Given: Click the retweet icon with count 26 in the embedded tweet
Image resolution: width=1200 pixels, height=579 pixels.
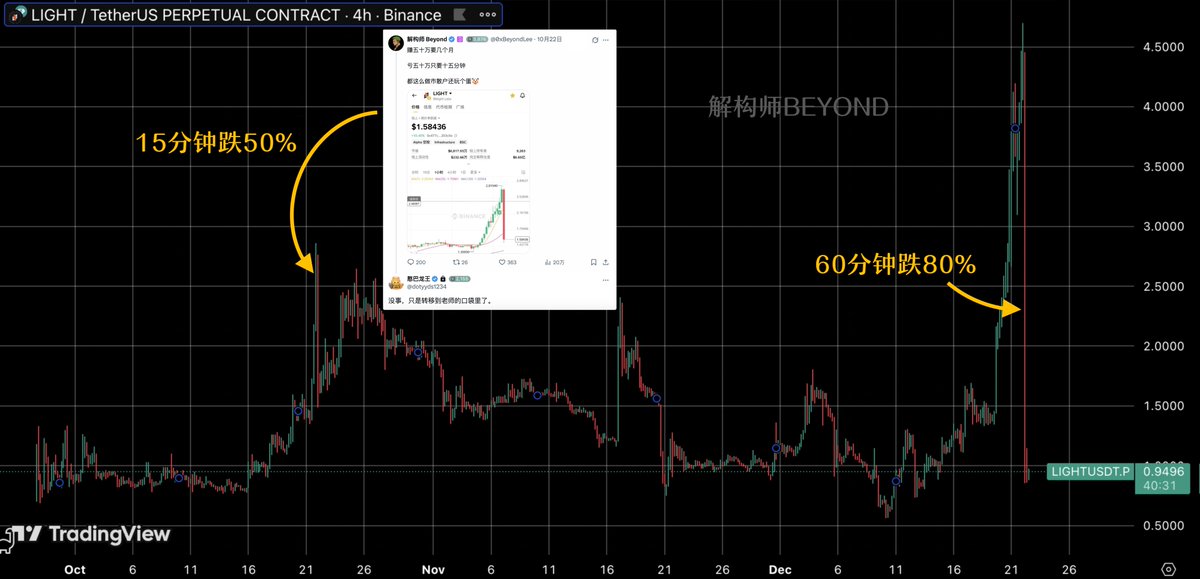Looking at the screenshot, I should click(x=455, y=262).
